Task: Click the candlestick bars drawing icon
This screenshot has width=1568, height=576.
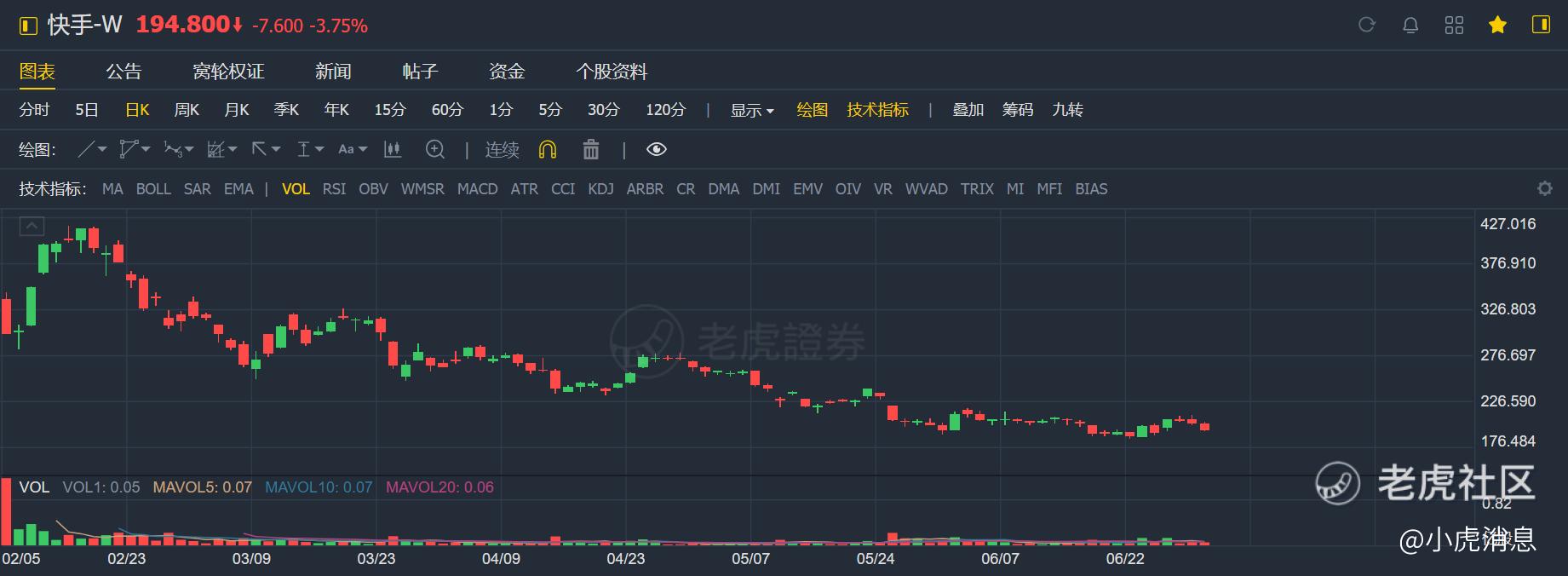Action: (393, 149)
